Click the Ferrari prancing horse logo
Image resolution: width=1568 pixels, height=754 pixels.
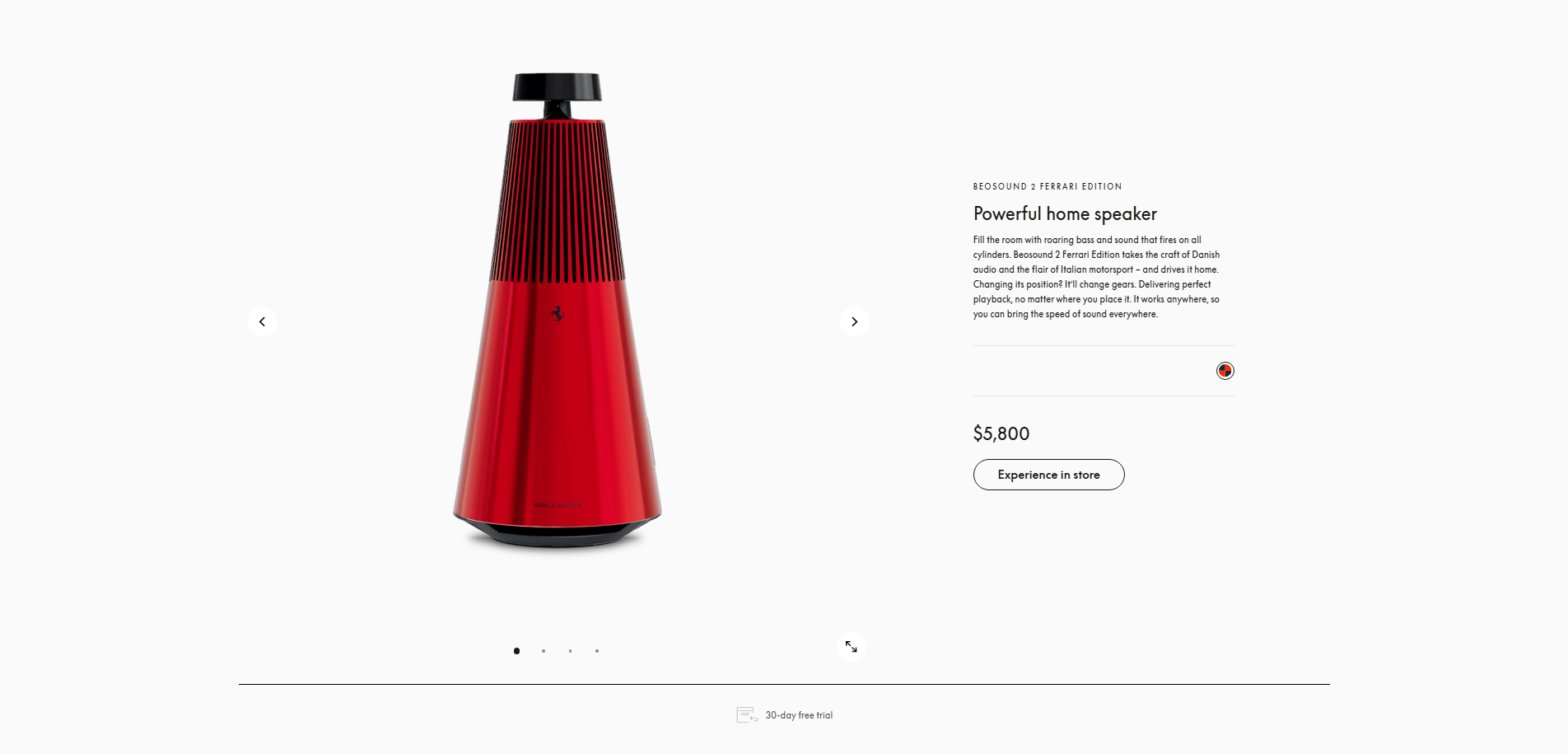pyautogui.click(x=558, y=315)
